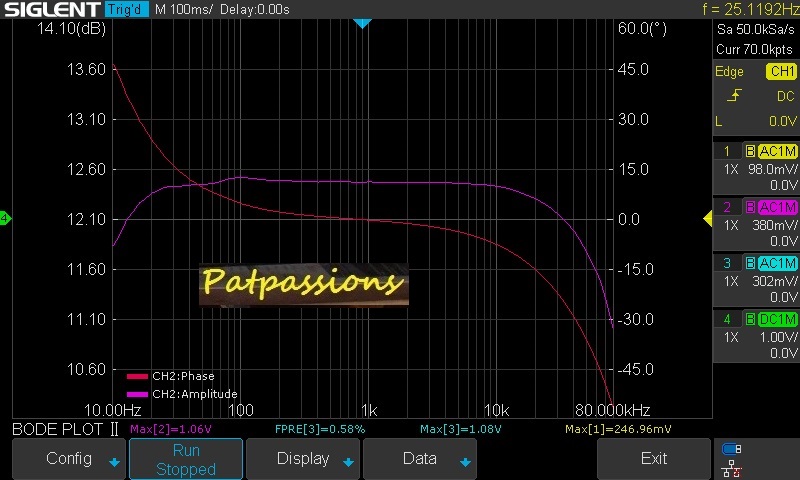Toggle channel 3 AC1M coupling box

point(777,263)
